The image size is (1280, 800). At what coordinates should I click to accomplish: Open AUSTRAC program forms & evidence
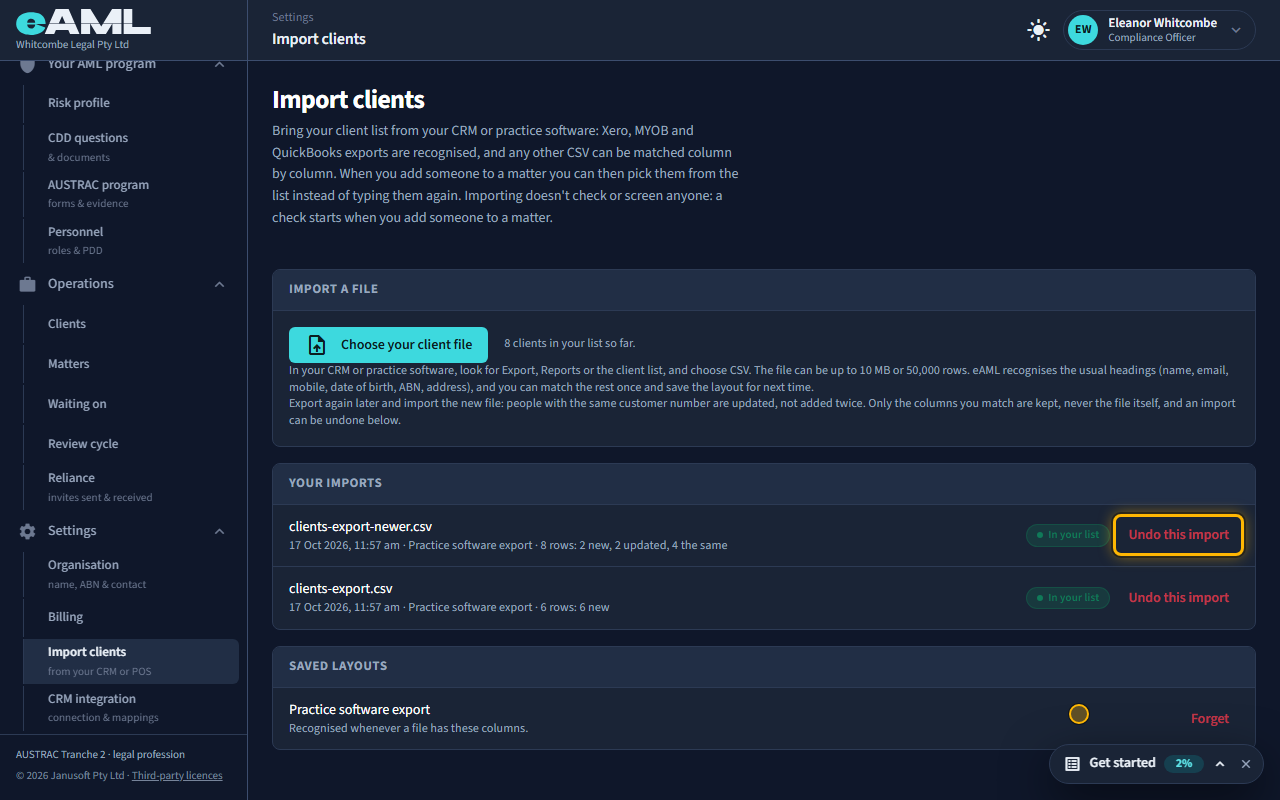pyautogui.click(x=131, y=193)
